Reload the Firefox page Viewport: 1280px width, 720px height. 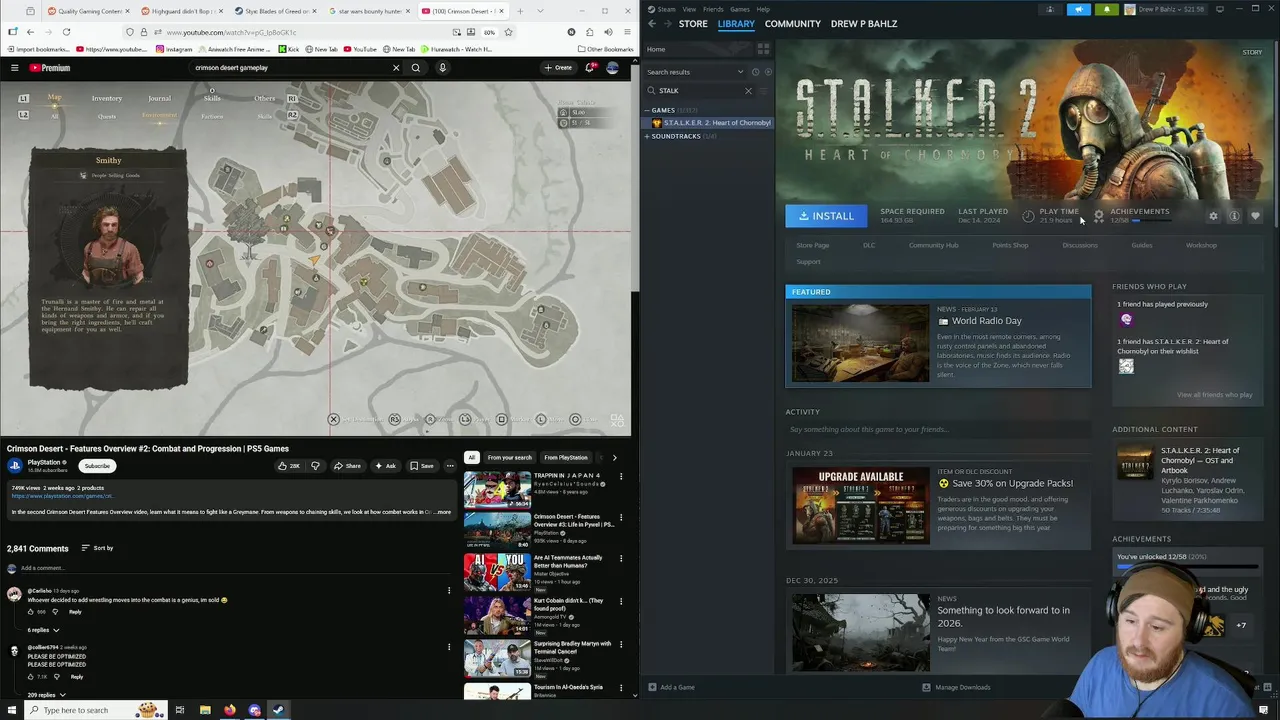(66, 32)
